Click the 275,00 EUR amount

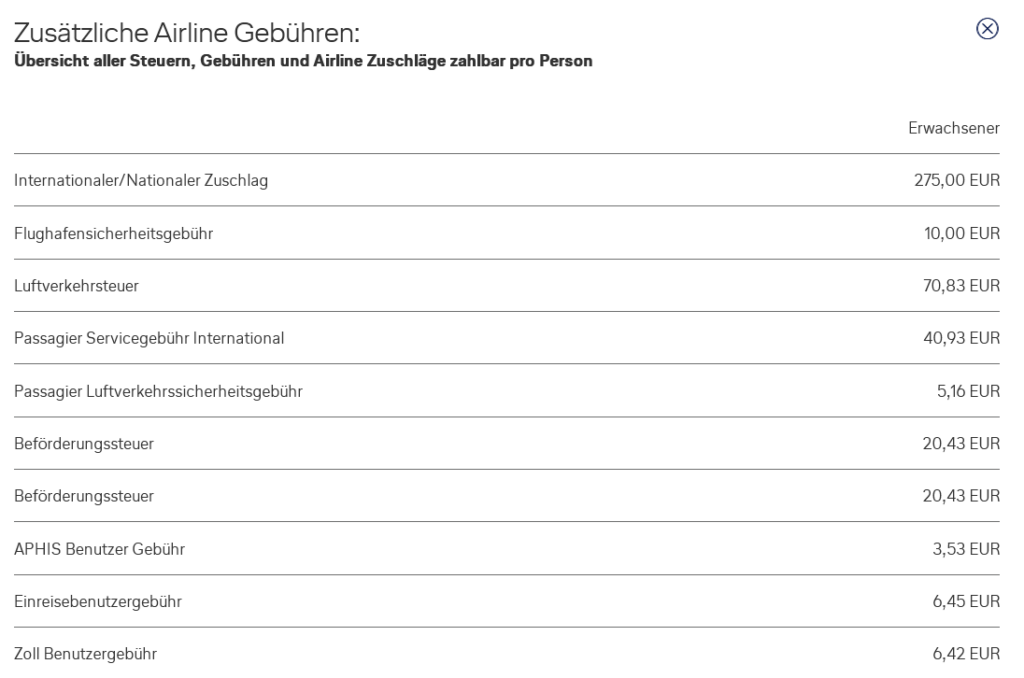coord(956,181)
